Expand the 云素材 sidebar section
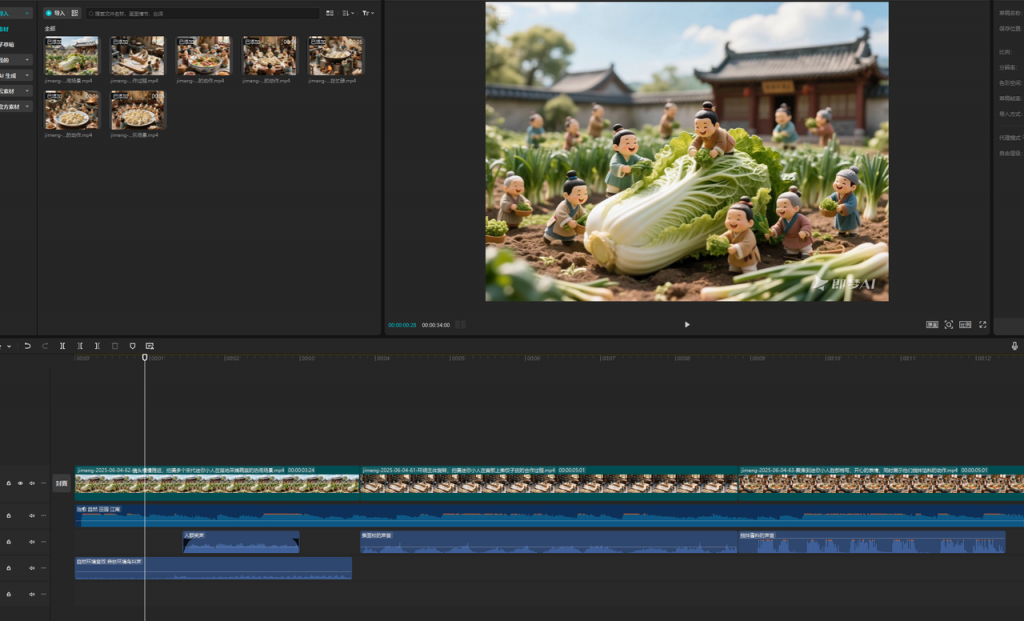 (x=27, y=91)
